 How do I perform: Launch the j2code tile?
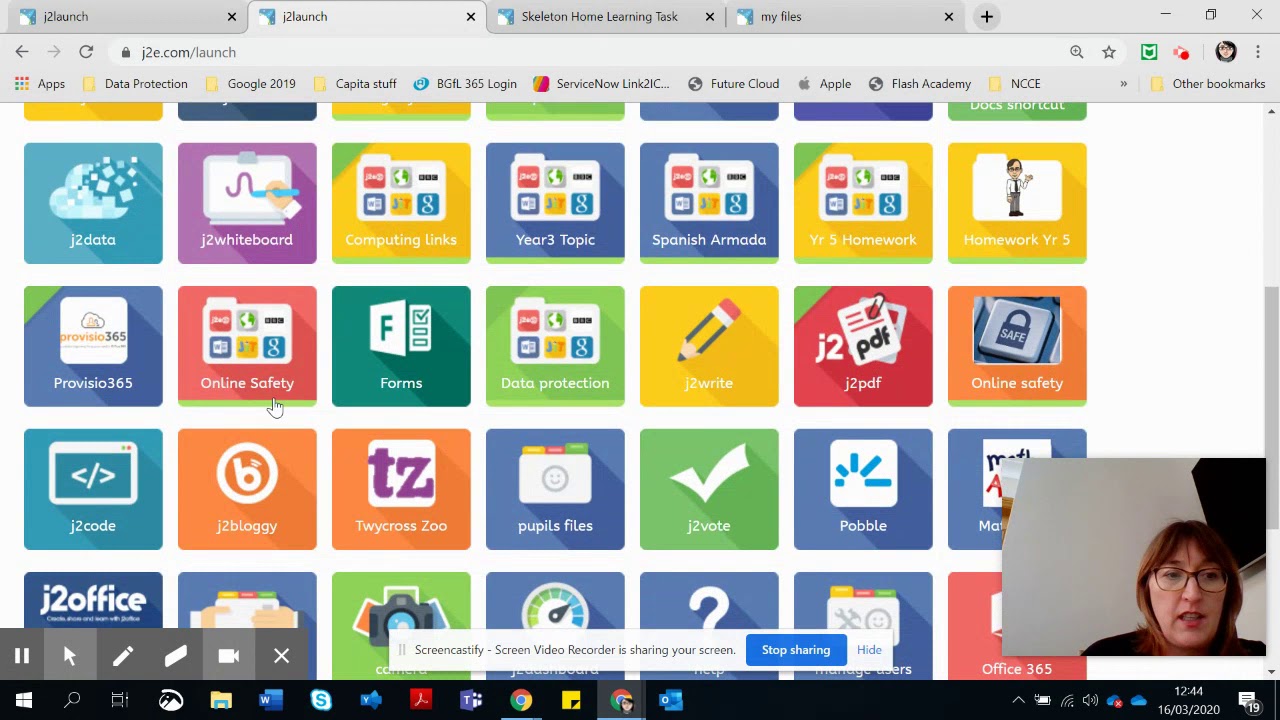pos(93,489)
